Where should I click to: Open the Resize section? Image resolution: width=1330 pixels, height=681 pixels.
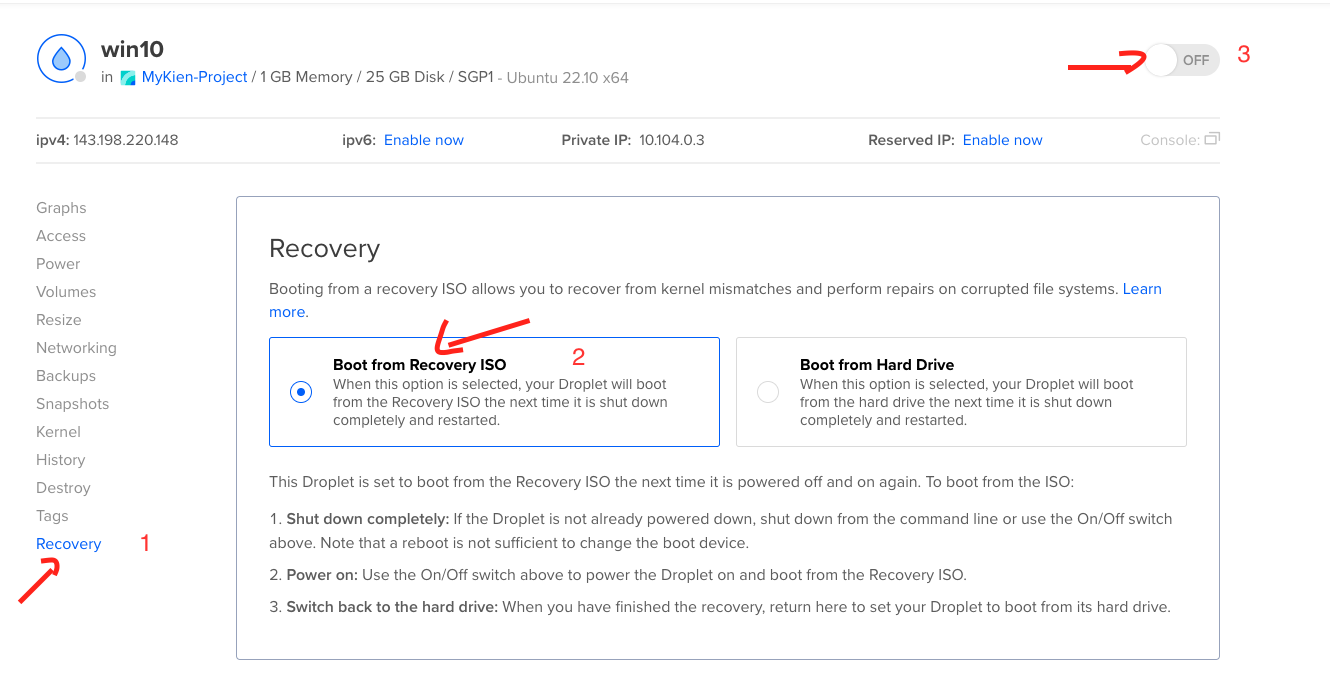[x=59, y=320]
